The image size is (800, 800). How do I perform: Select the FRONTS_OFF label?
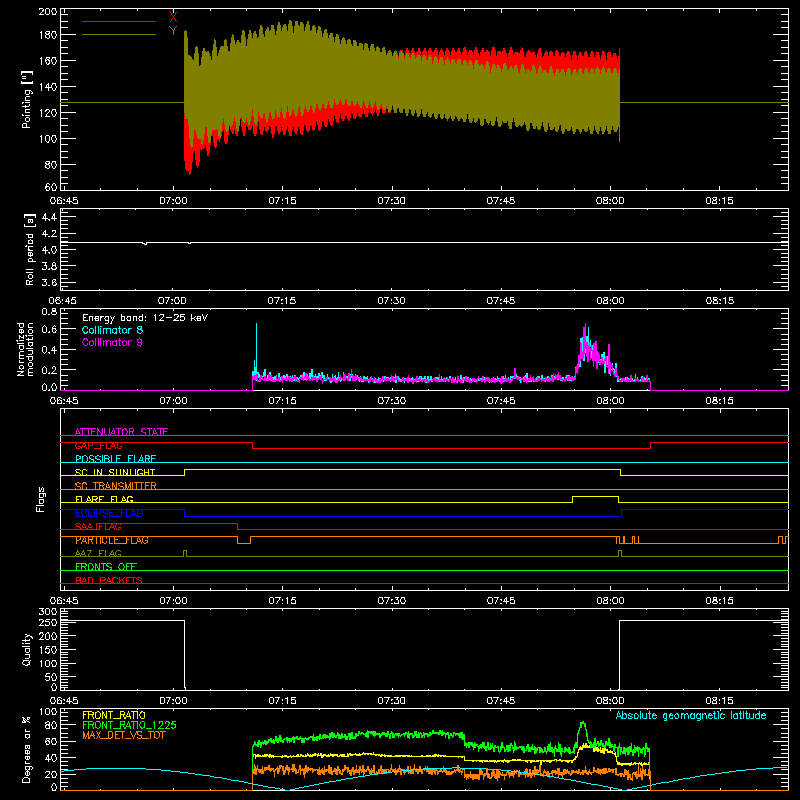coord(106,567)
